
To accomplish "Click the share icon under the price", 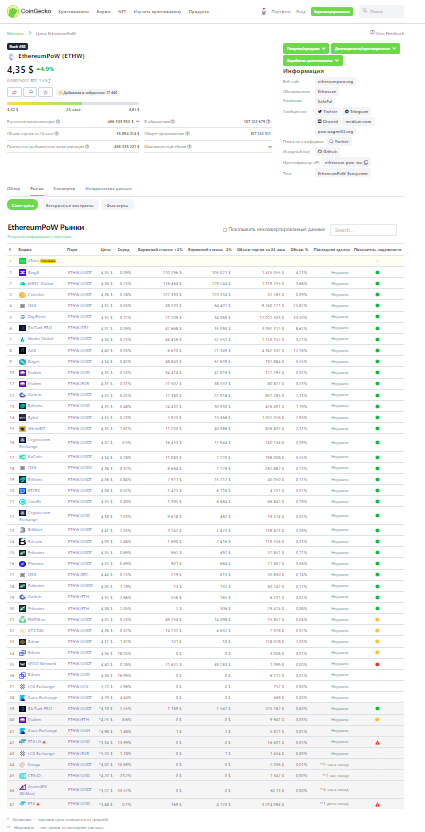I will coord(14,92).
